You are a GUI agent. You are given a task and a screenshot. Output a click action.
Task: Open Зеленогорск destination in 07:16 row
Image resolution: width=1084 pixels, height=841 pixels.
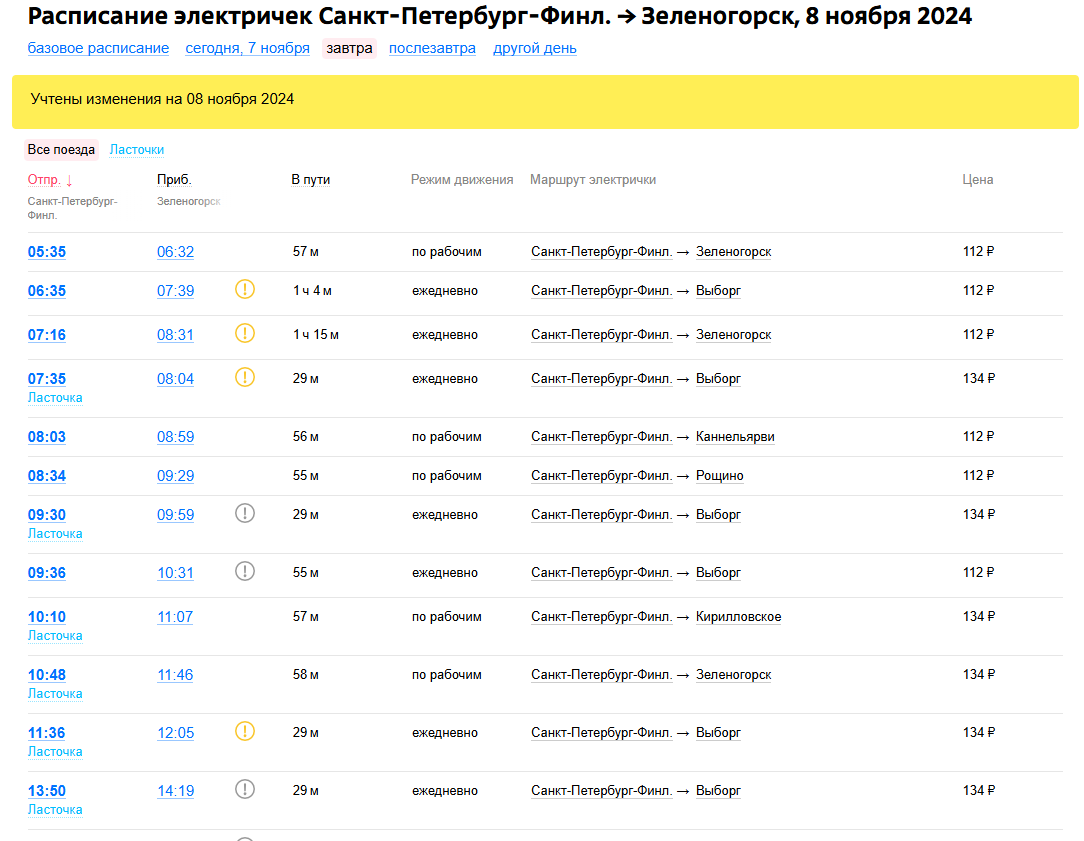coord(733,334)
